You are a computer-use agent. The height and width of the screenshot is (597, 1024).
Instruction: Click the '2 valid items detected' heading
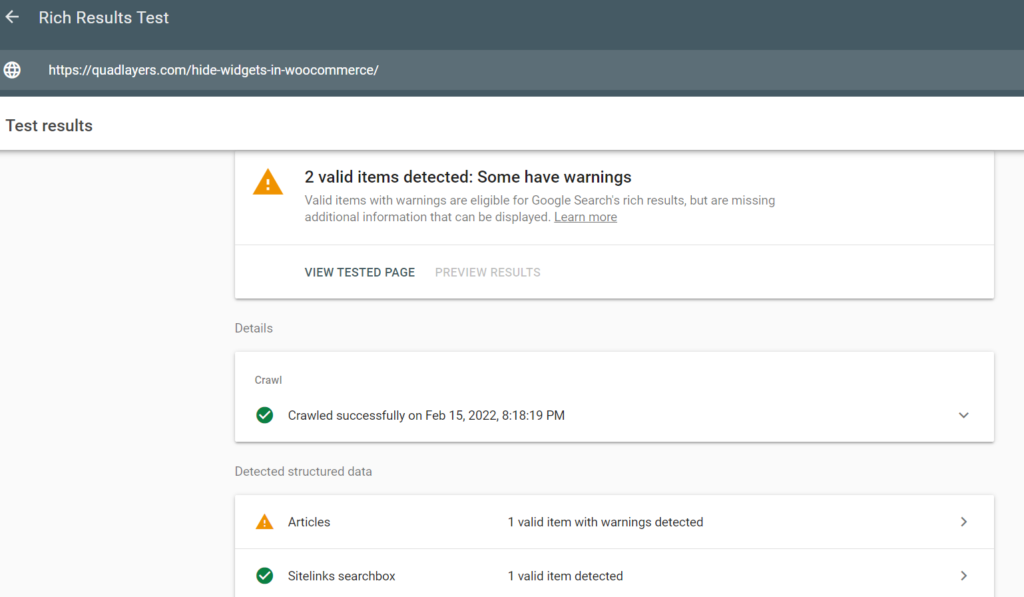tap(468, 177)
